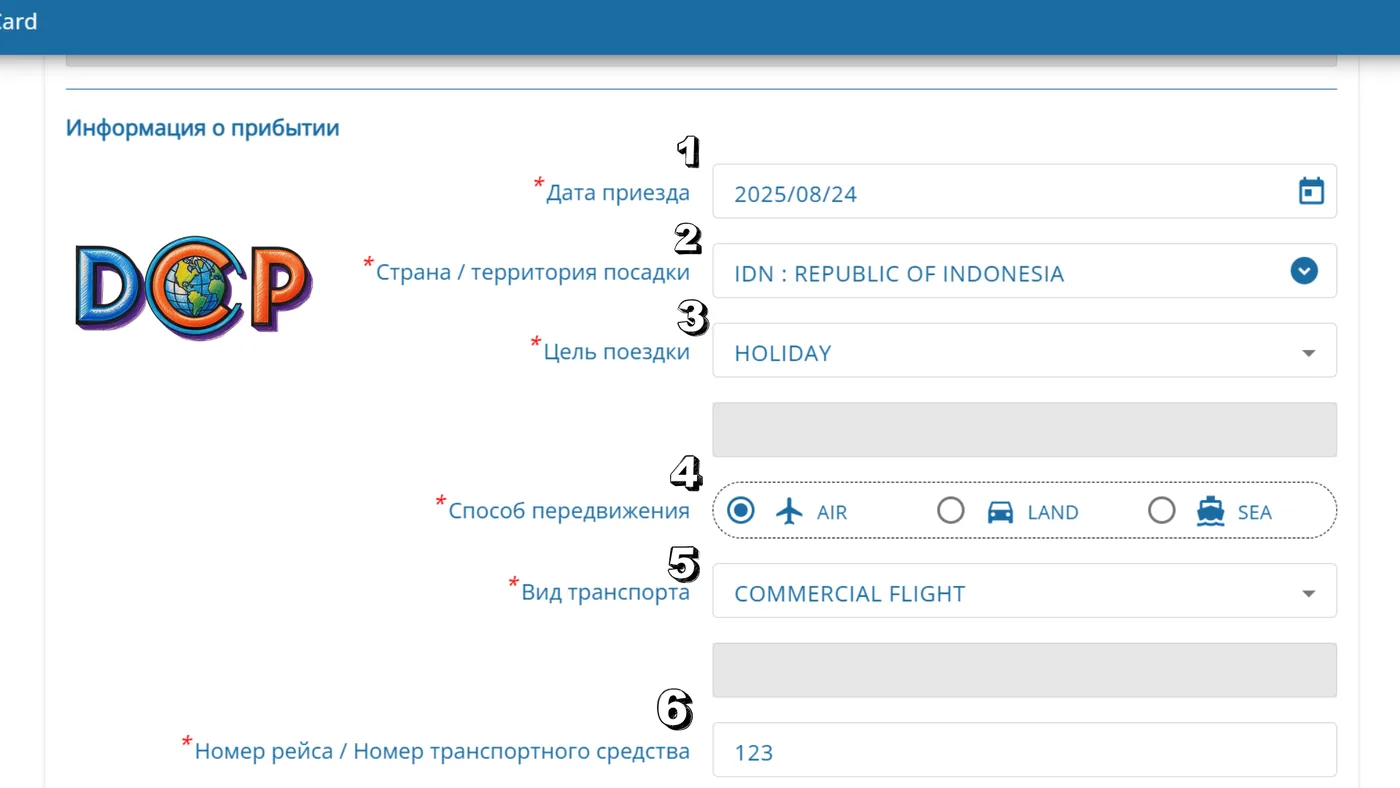Select the AIR radio button

coord(740,511)
